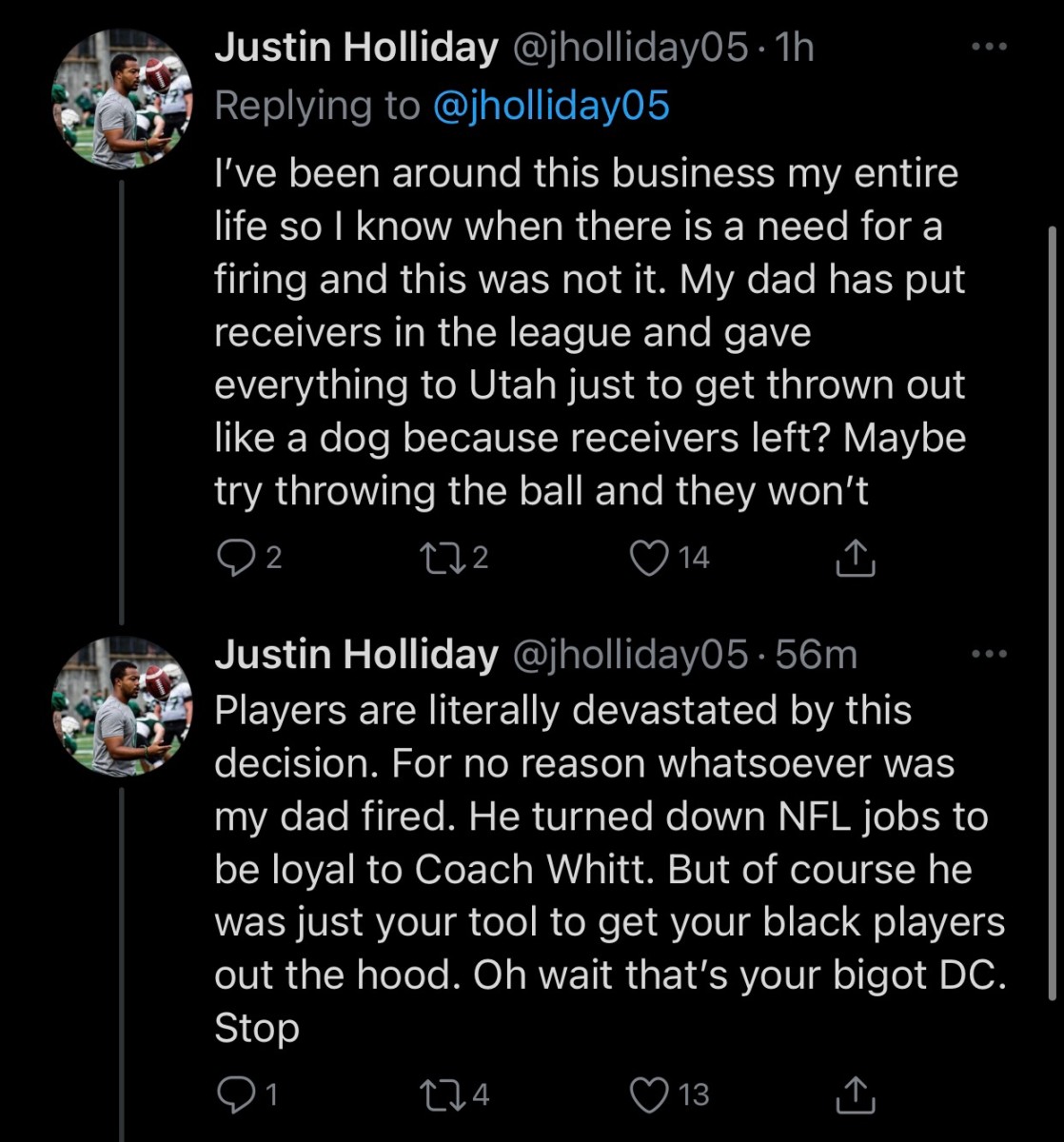Open Justin Holliday's name on second tweet
This screenshot has height=1142, width=1064.
click(356, 655)
